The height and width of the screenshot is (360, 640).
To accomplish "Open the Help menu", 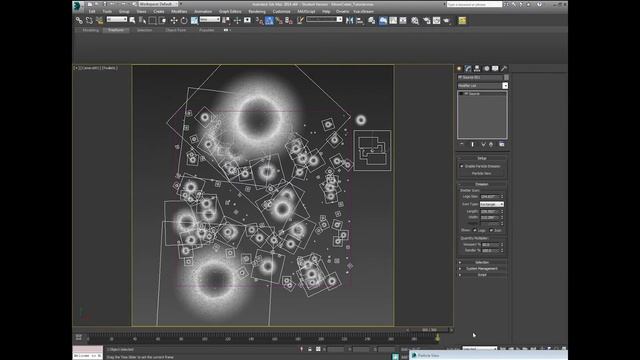I will [326, 11].
